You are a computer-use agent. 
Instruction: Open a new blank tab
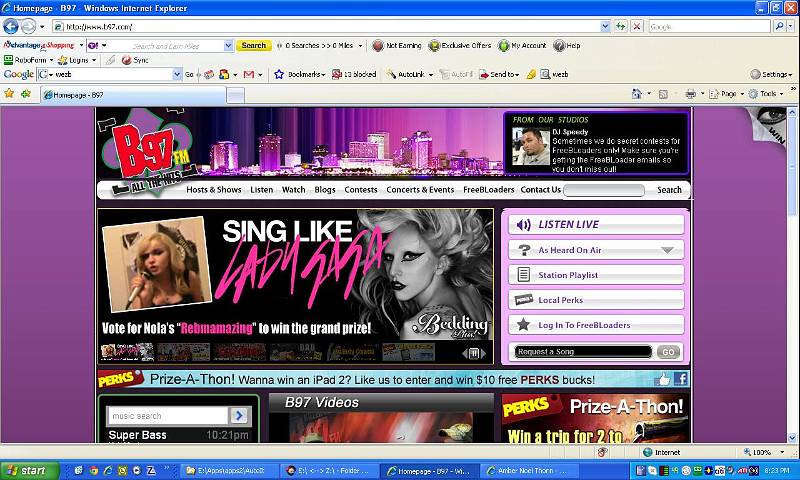(x=235, y=95)
